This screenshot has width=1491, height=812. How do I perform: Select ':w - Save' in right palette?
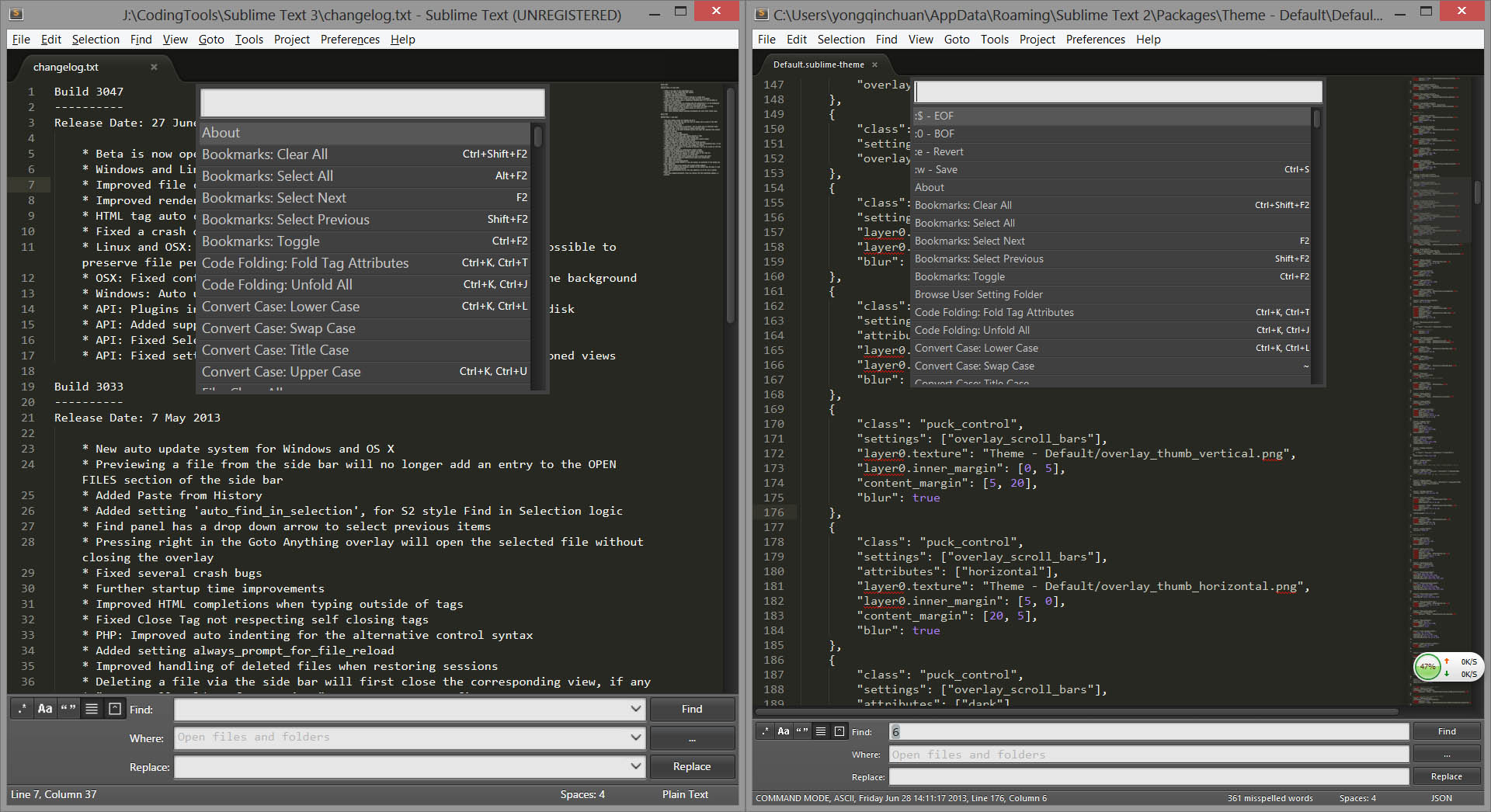(x=1112, y=169)
